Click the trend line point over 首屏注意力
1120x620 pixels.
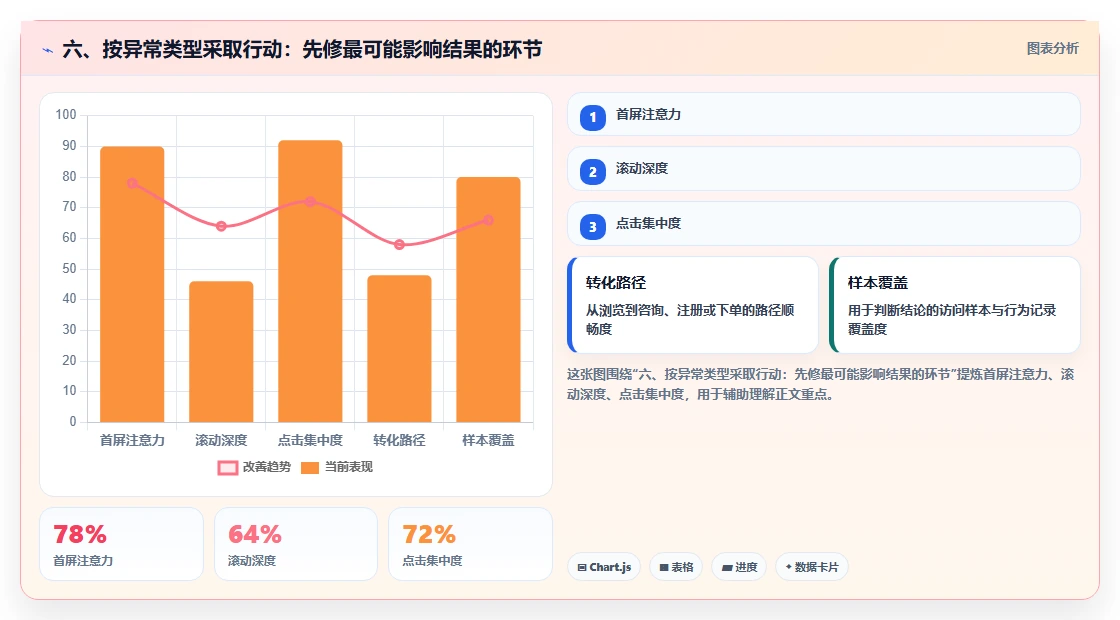132,184
